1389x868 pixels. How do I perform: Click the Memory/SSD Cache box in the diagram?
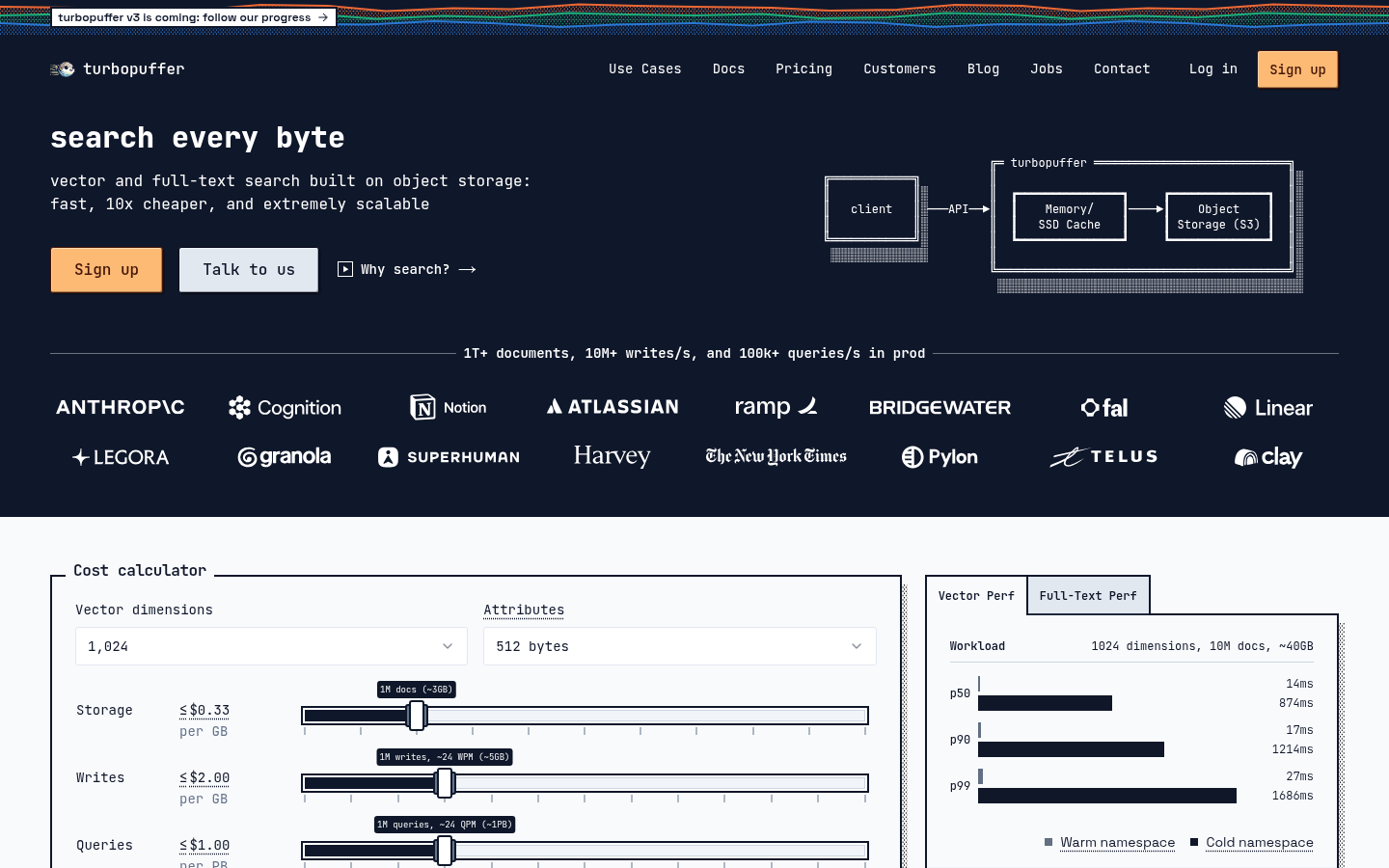tap(1069, 217)
